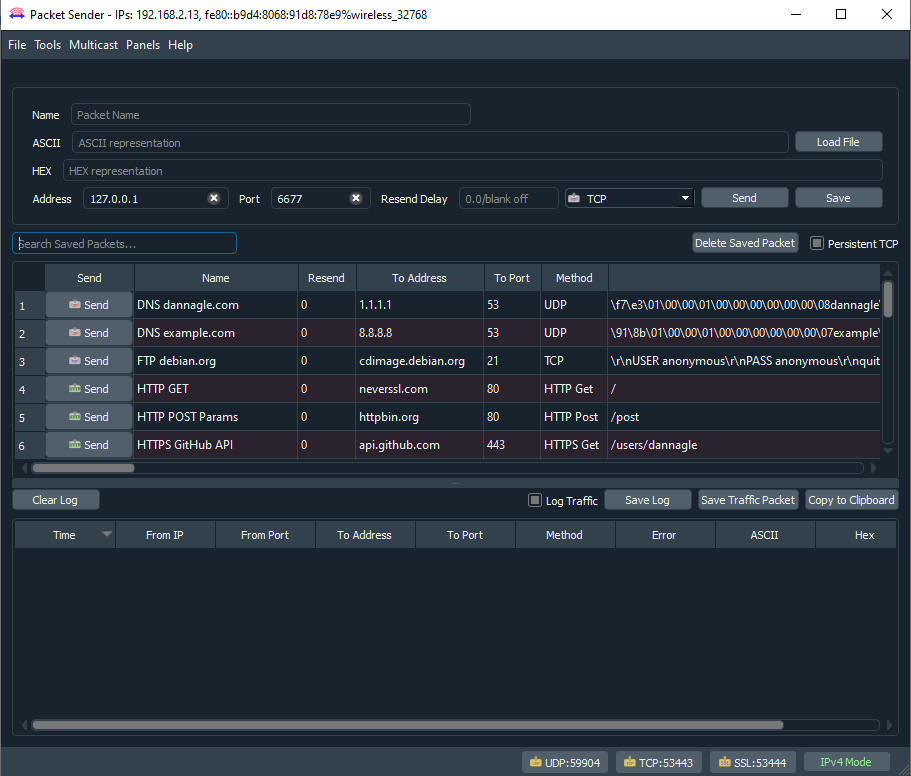This screenshot has width=911, height=776.
Task: Clear the Port field using its X icon
Action: [356, 198]
